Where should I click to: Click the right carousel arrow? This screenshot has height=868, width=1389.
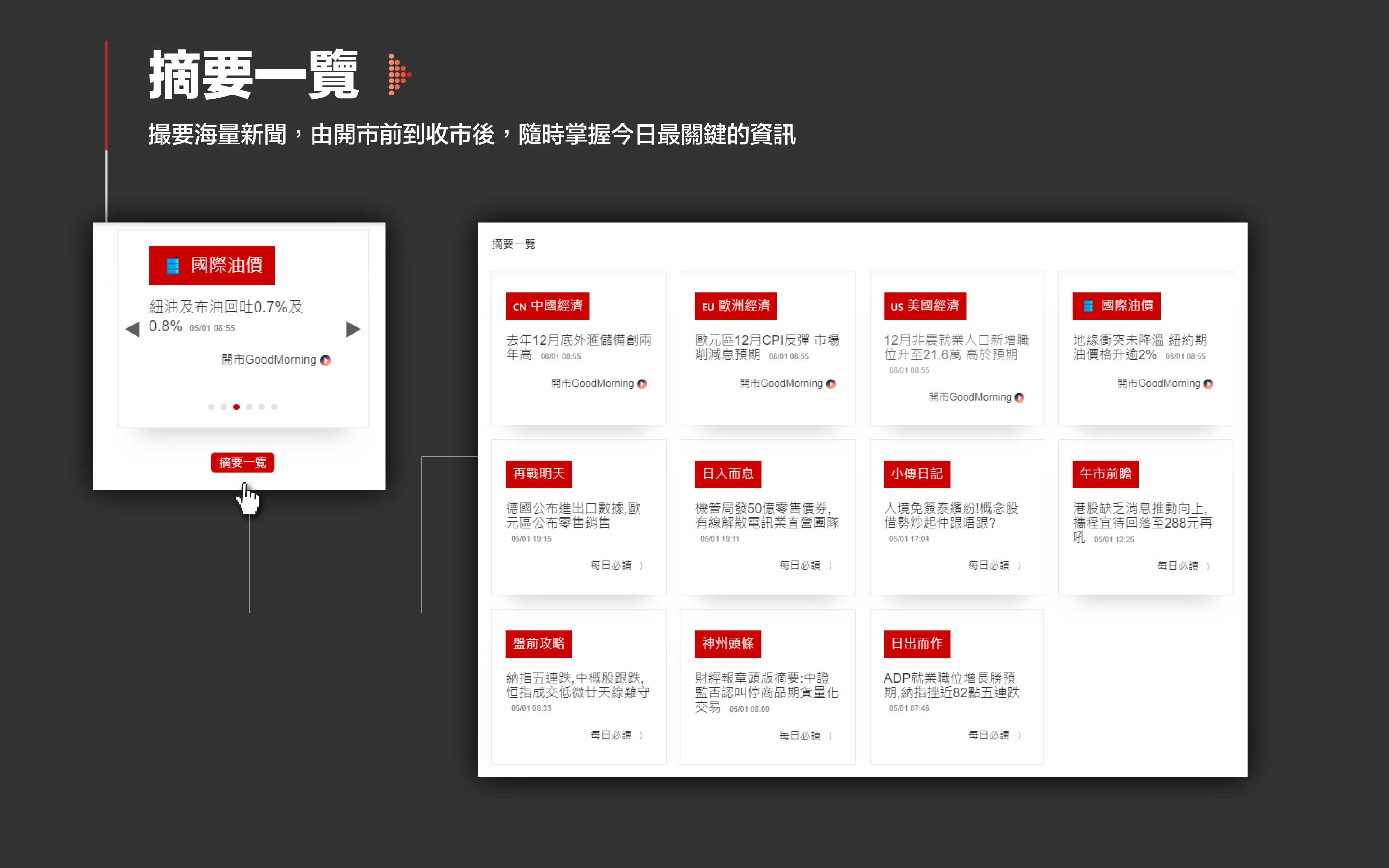click(353, 329)
